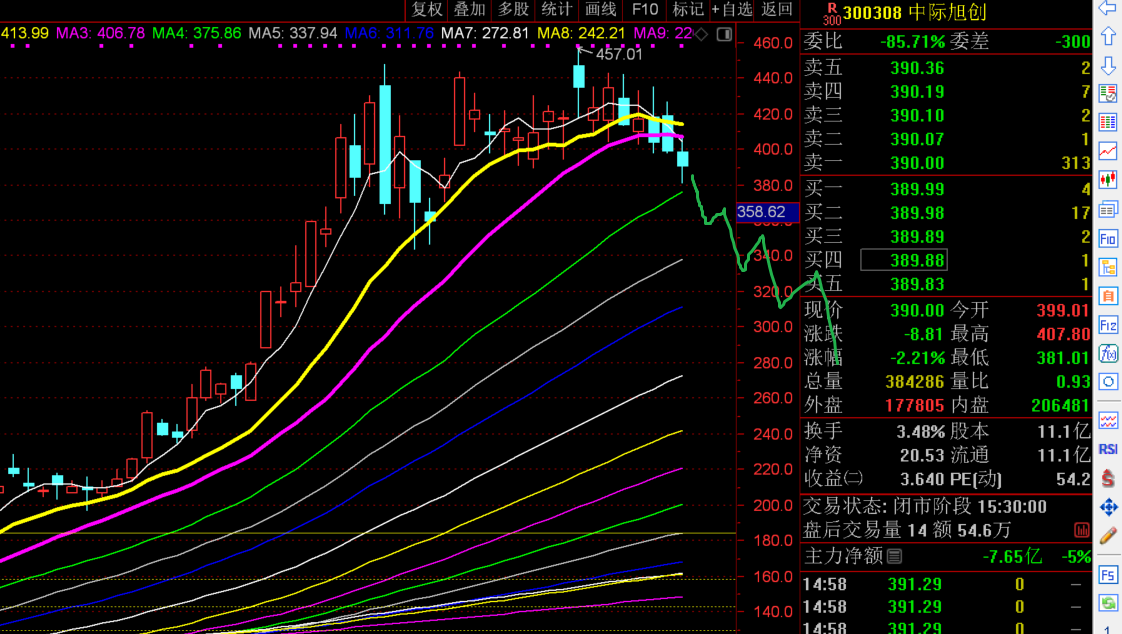Click the 卖一 price 390.00
1122x634 pixels.
coord(917,163)
